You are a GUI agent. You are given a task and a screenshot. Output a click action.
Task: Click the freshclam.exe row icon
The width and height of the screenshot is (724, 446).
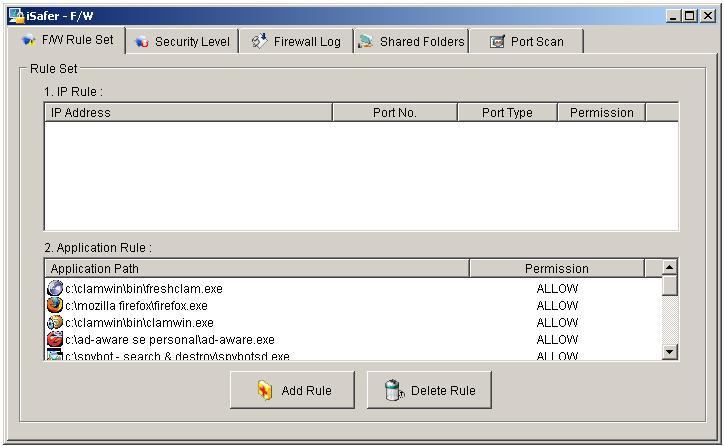pyautogui.click(x=55, y=288)
